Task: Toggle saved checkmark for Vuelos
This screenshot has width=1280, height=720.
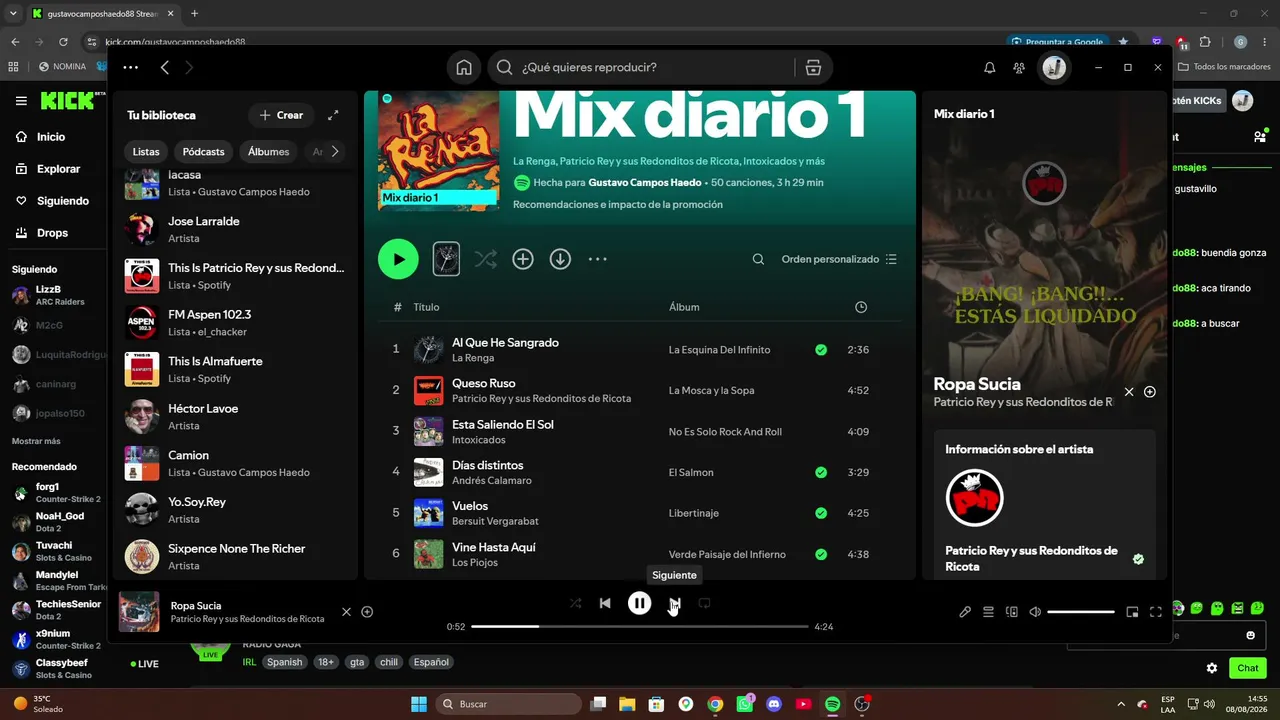Action: pos(821,513)
